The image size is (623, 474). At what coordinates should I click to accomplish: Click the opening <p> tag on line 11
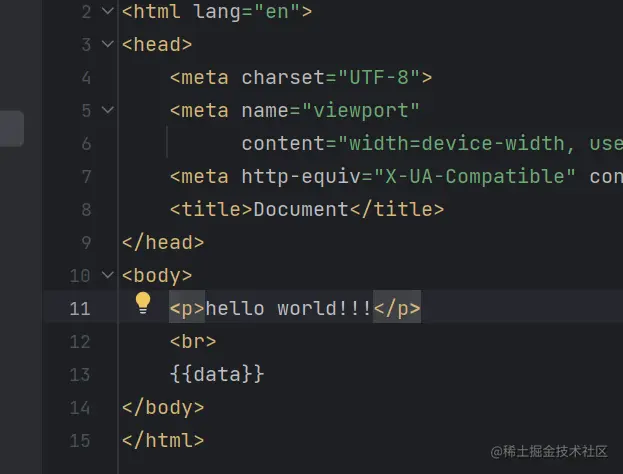tap(187, 308)
